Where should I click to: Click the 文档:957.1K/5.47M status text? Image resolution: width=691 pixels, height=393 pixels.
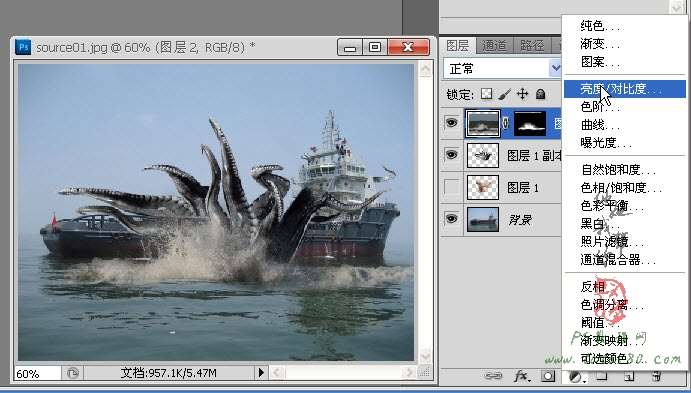[x=168, y=374]
